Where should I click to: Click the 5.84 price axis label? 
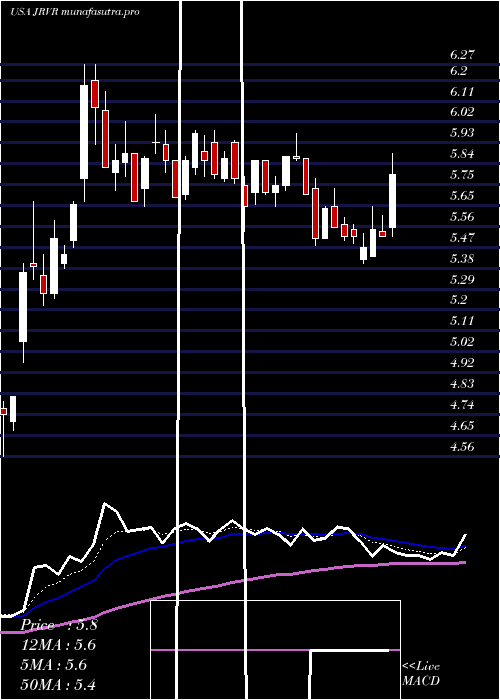(x=462, y=154)
